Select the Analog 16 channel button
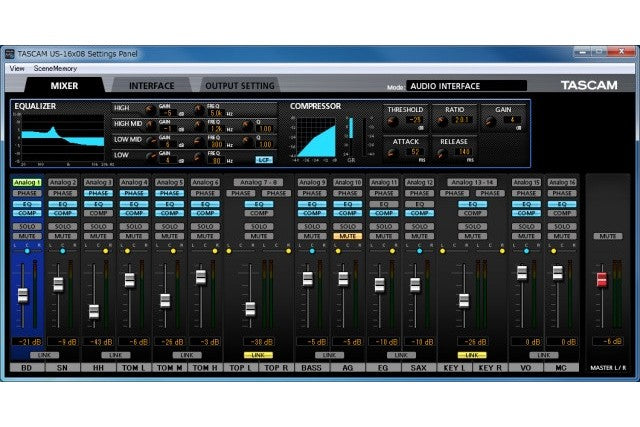 pyautogui.click(x=562, y=182)
